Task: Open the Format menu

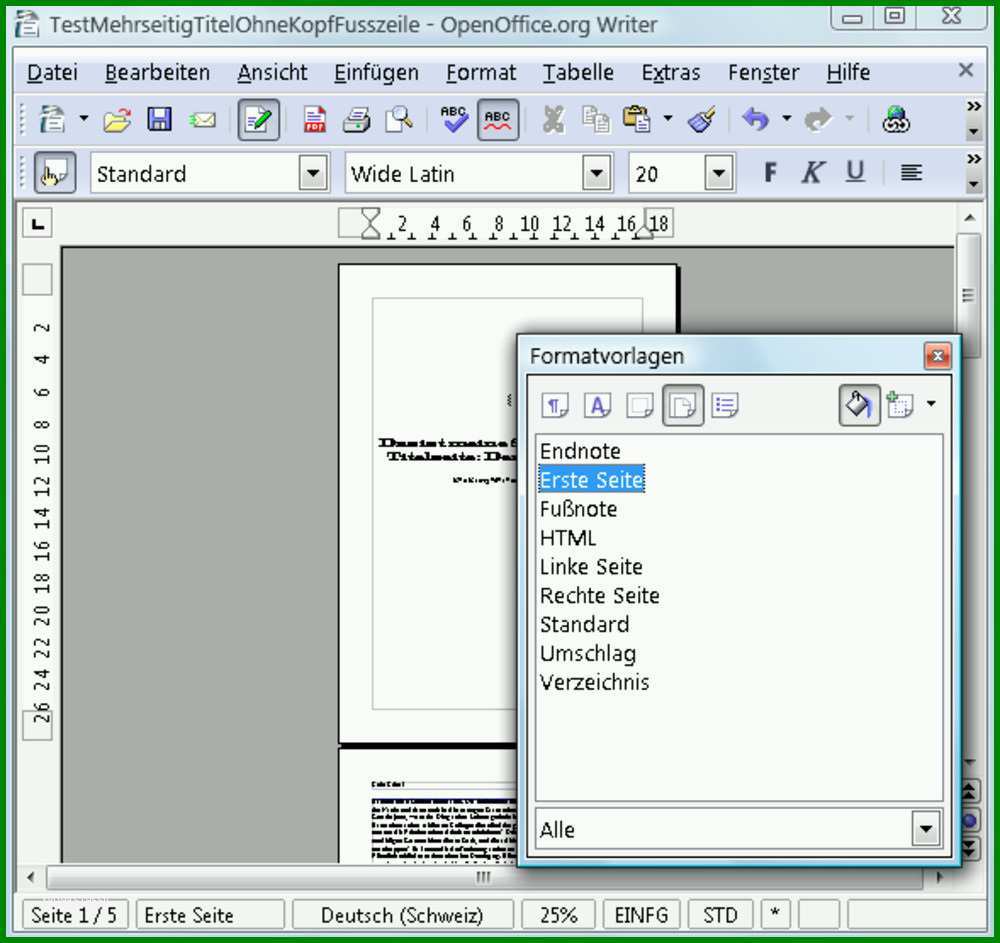Action: click(x=481, y=73)
